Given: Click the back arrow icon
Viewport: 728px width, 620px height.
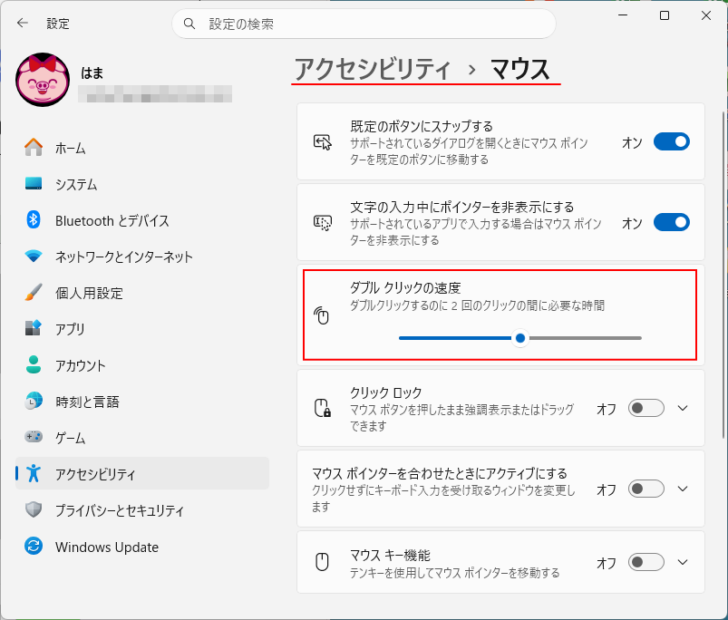Looking at the screenshot, I should point(22,23).
